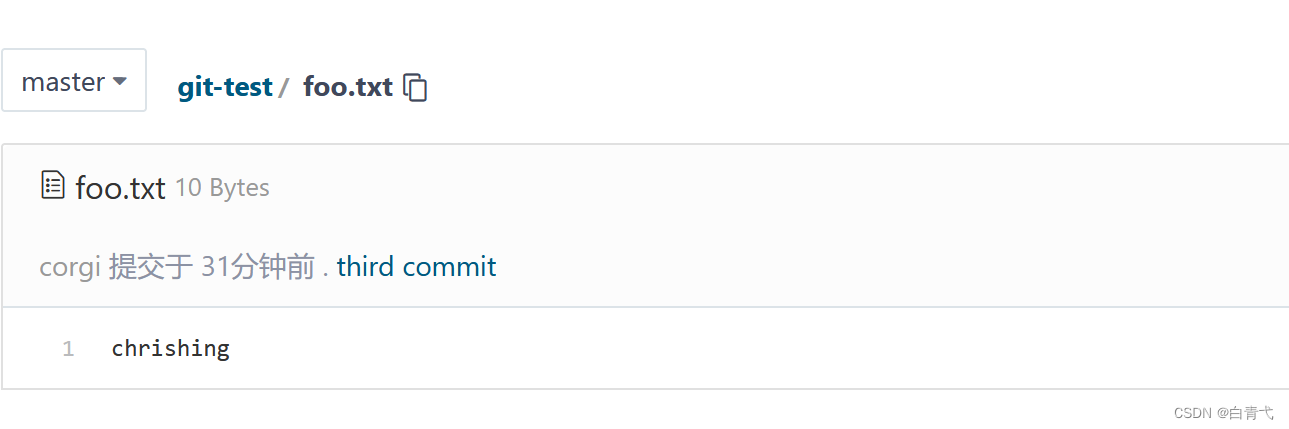This screenshot has width=1289, height=429.
Task: Go to the git-test repository breadcrumb
Action: tap(225, 87)
